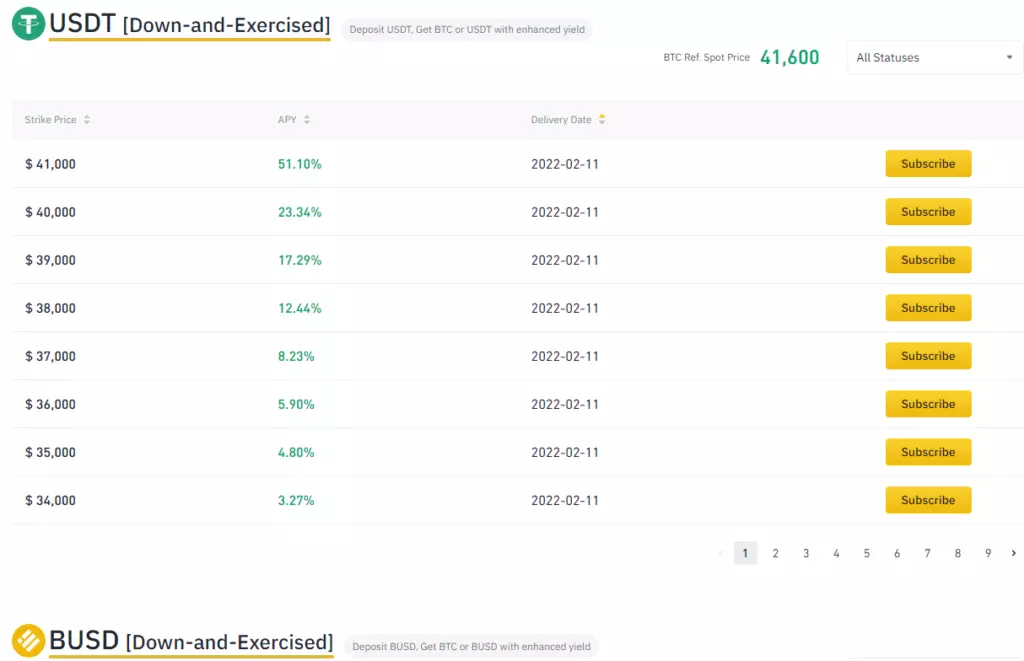Go to the next results page arrow
1024x661 pixels.
(1014, 552)
